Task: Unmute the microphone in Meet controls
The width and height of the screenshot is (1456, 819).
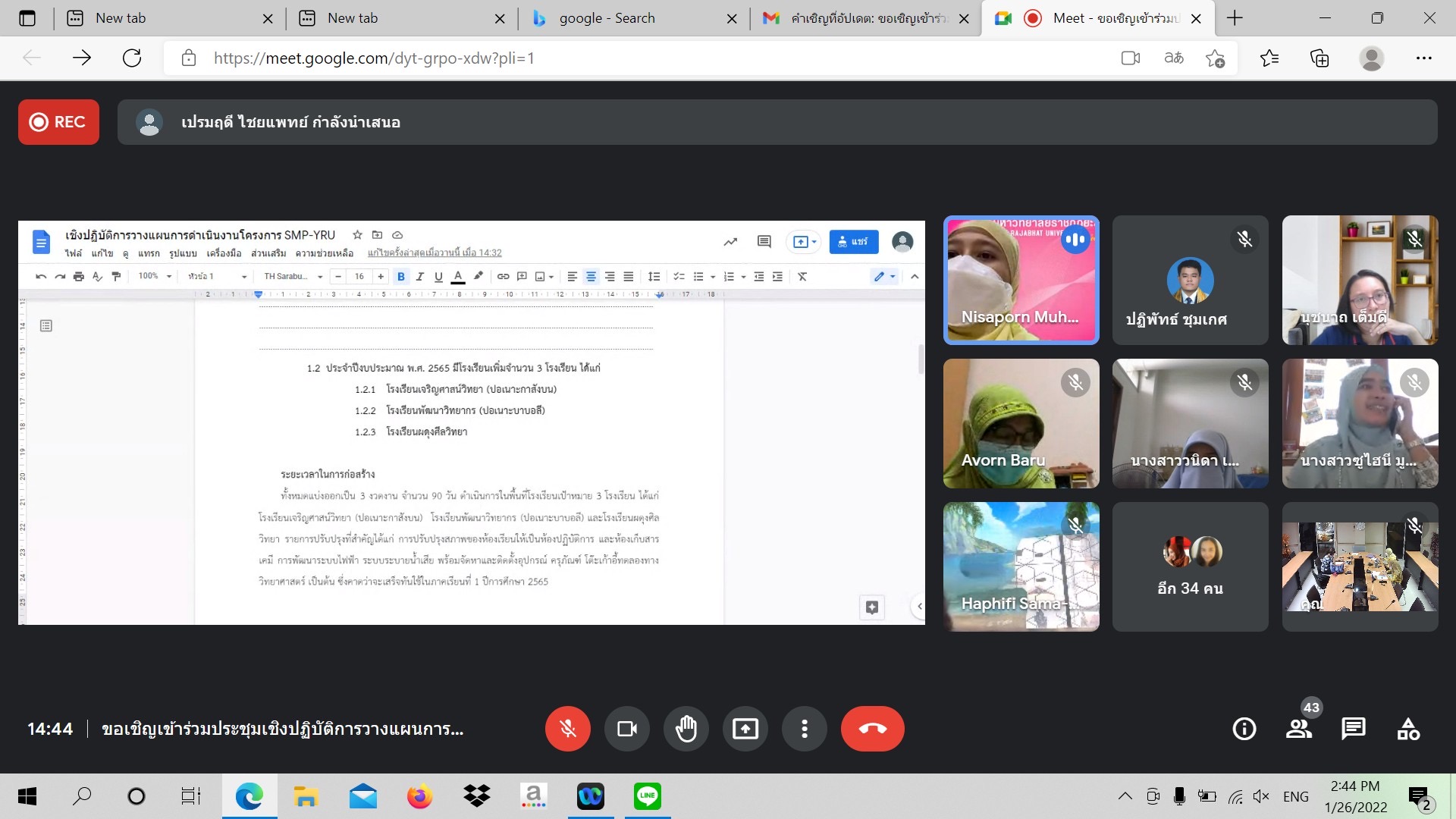Action: pos(567,729)
